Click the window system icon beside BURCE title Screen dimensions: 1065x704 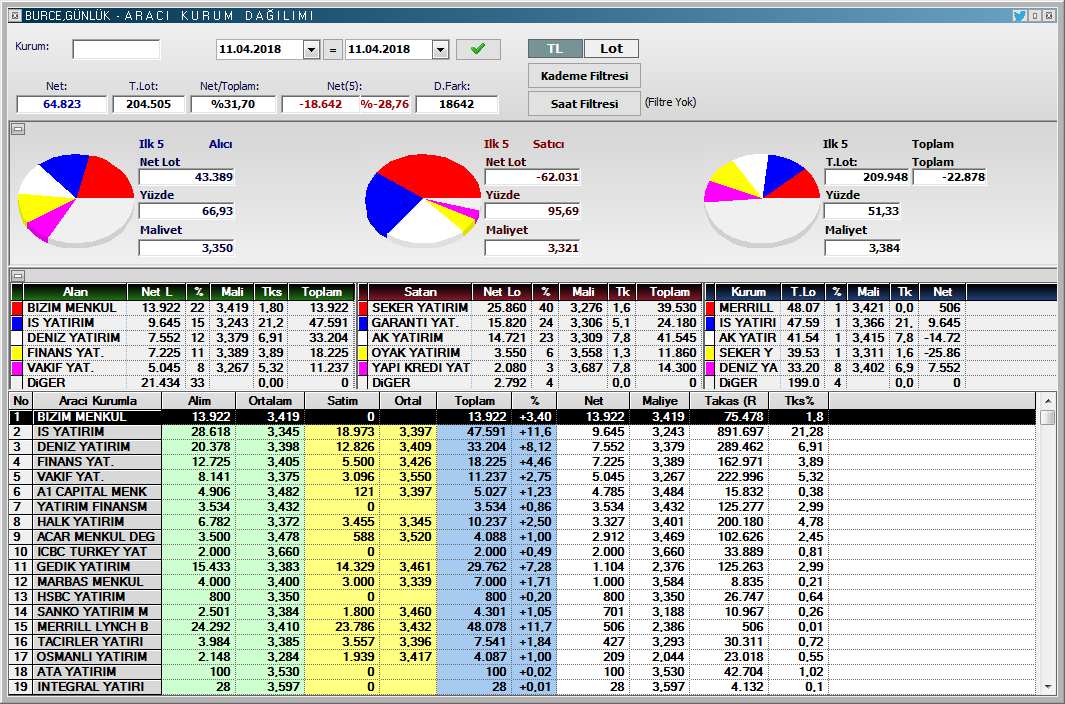(x=16, y=15)
